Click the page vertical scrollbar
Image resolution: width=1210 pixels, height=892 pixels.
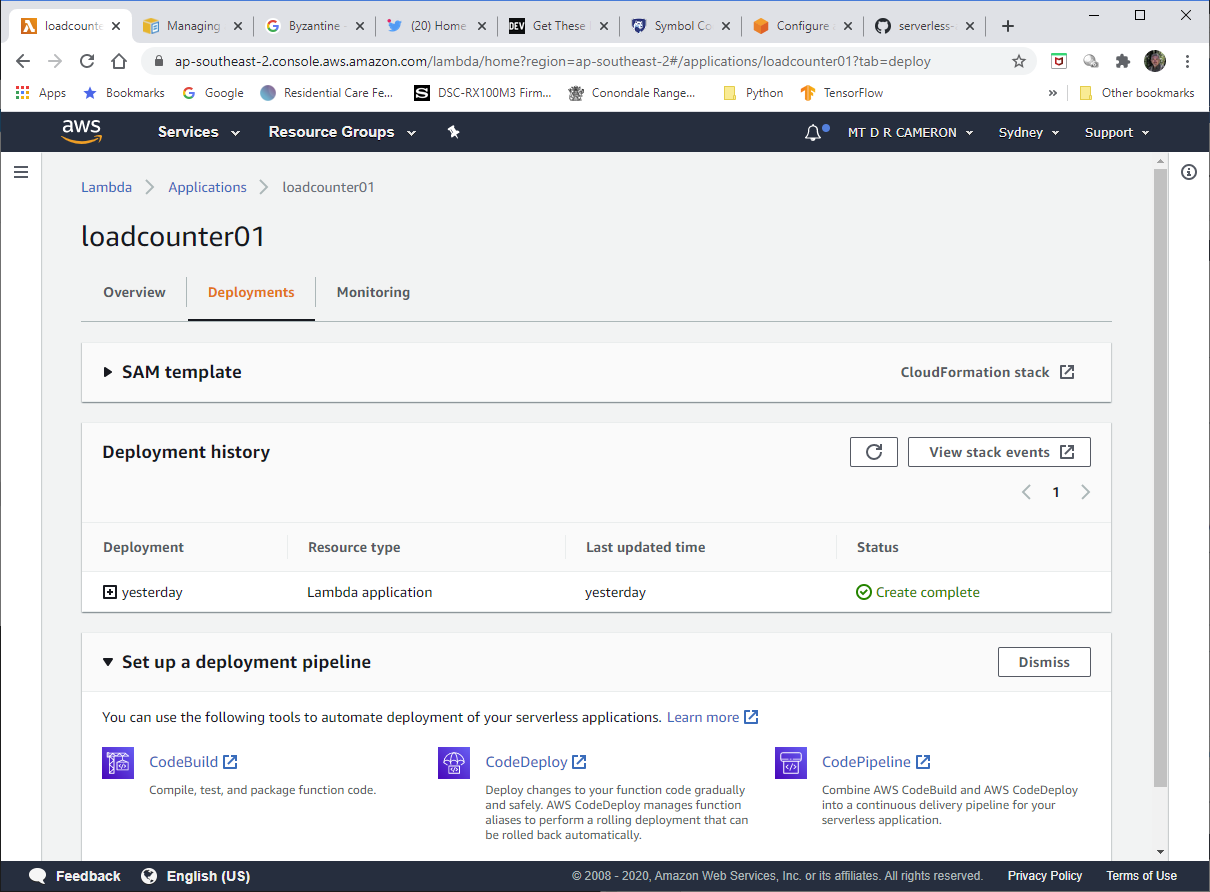(1160, 477)
